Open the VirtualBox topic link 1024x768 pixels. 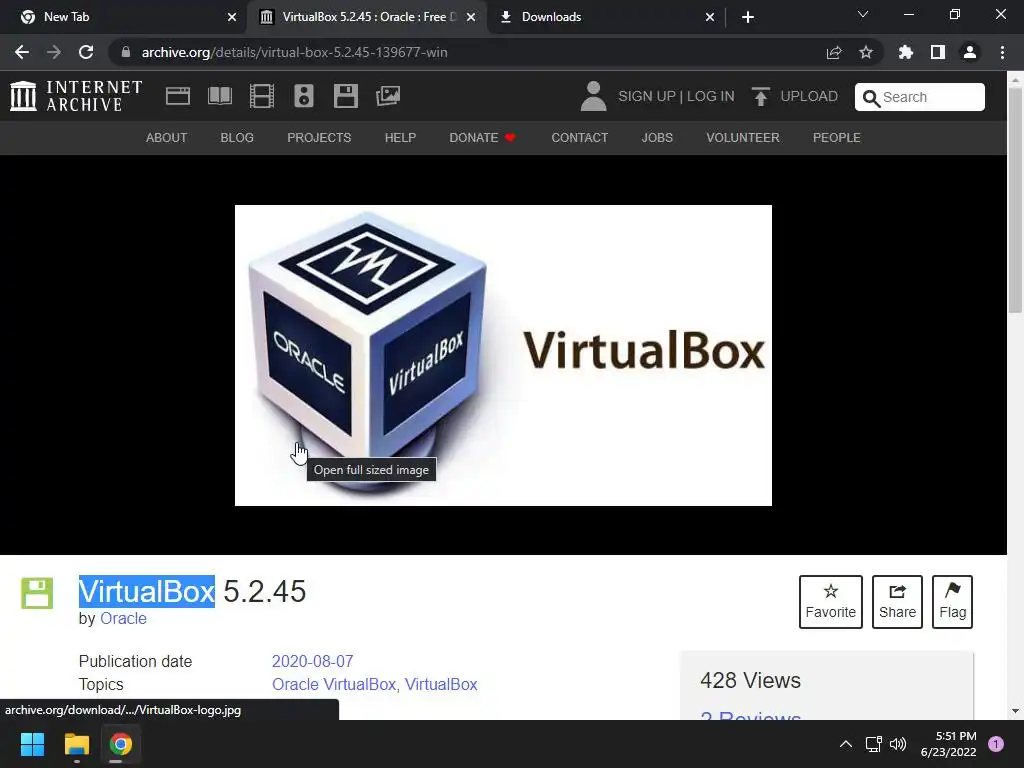pyautogui.click(x=441, y=684)
